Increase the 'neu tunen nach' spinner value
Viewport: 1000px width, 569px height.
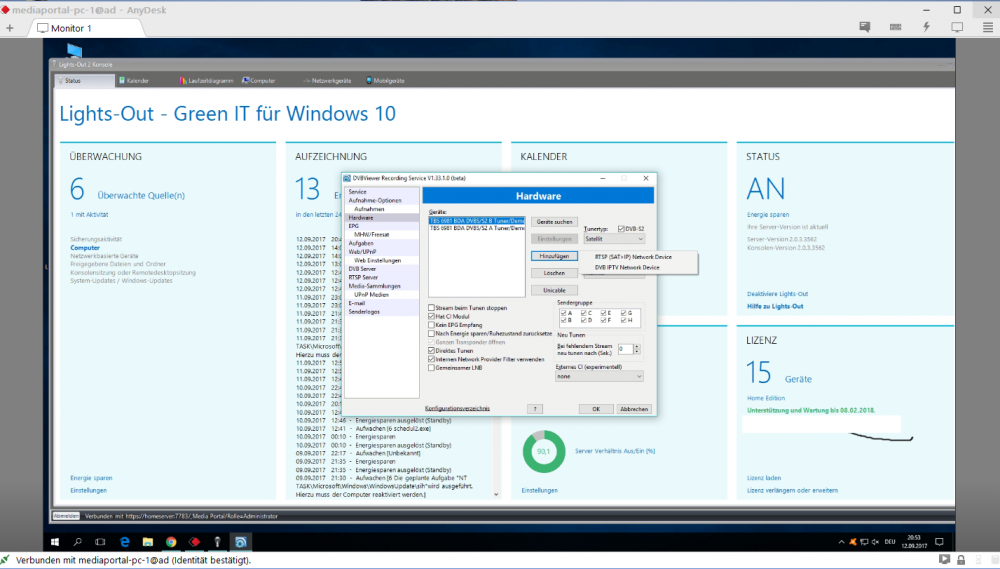637,346
